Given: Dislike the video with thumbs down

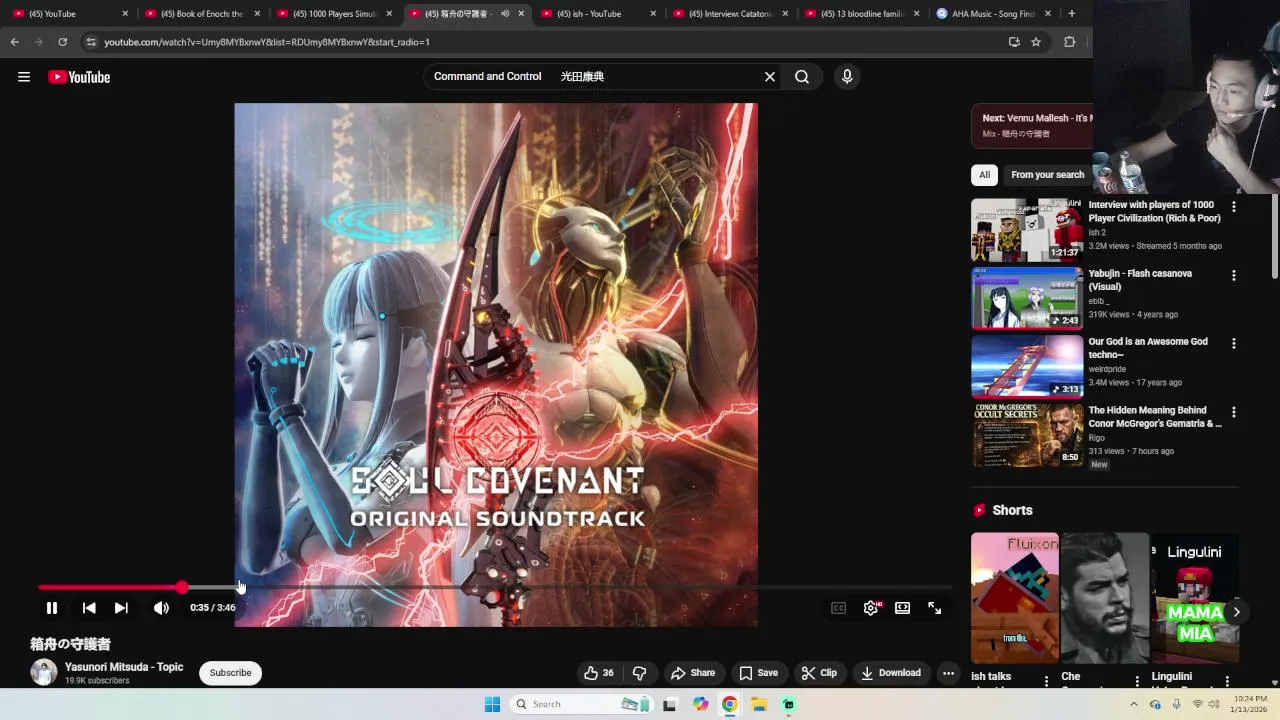Looking at the screenshot, I should [640, 673].
